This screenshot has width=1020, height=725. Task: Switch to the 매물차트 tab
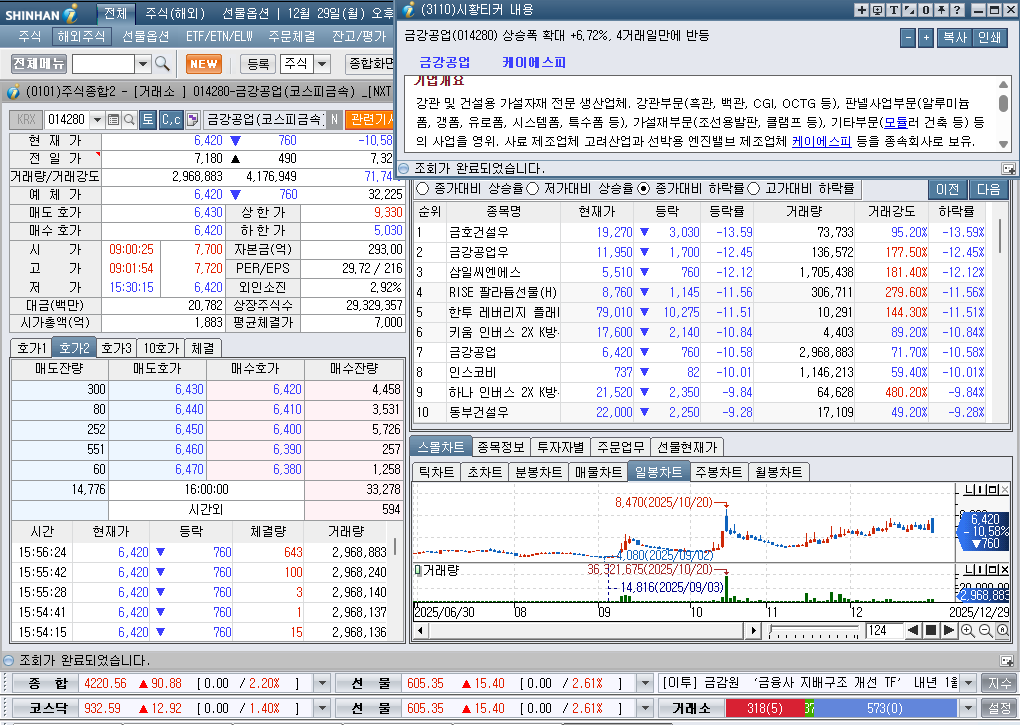coord(598,472)
